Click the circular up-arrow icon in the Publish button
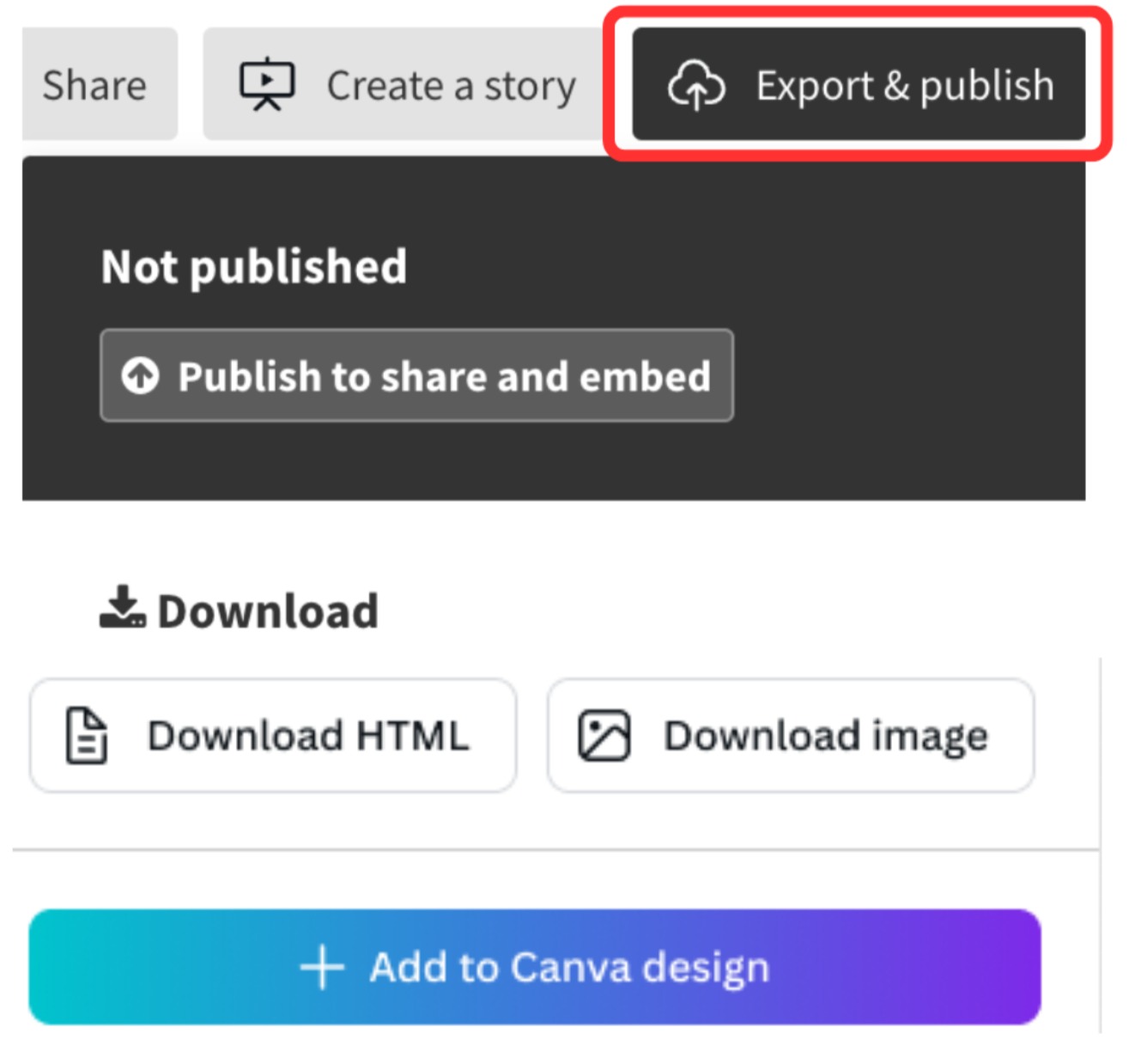Image resolution: width=1135 pixels, height=1064 pixels. coord(140,376)
